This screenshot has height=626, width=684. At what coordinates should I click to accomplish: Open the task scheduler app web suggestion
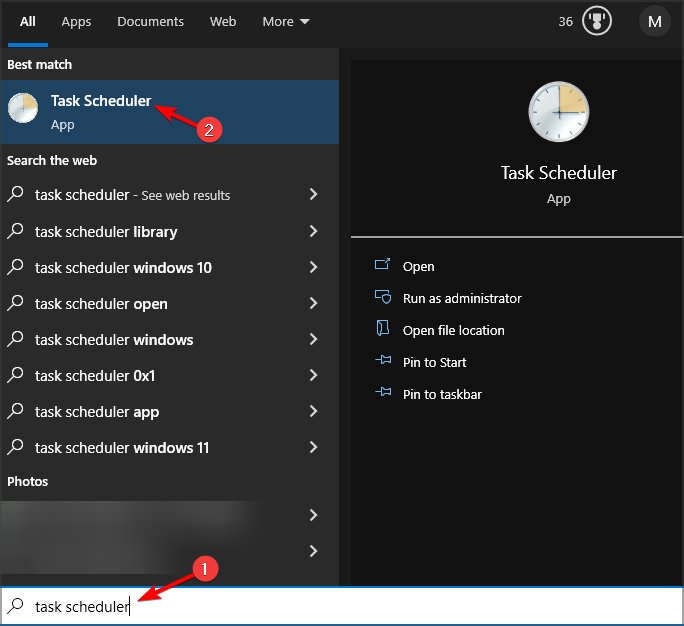[97, 411]
